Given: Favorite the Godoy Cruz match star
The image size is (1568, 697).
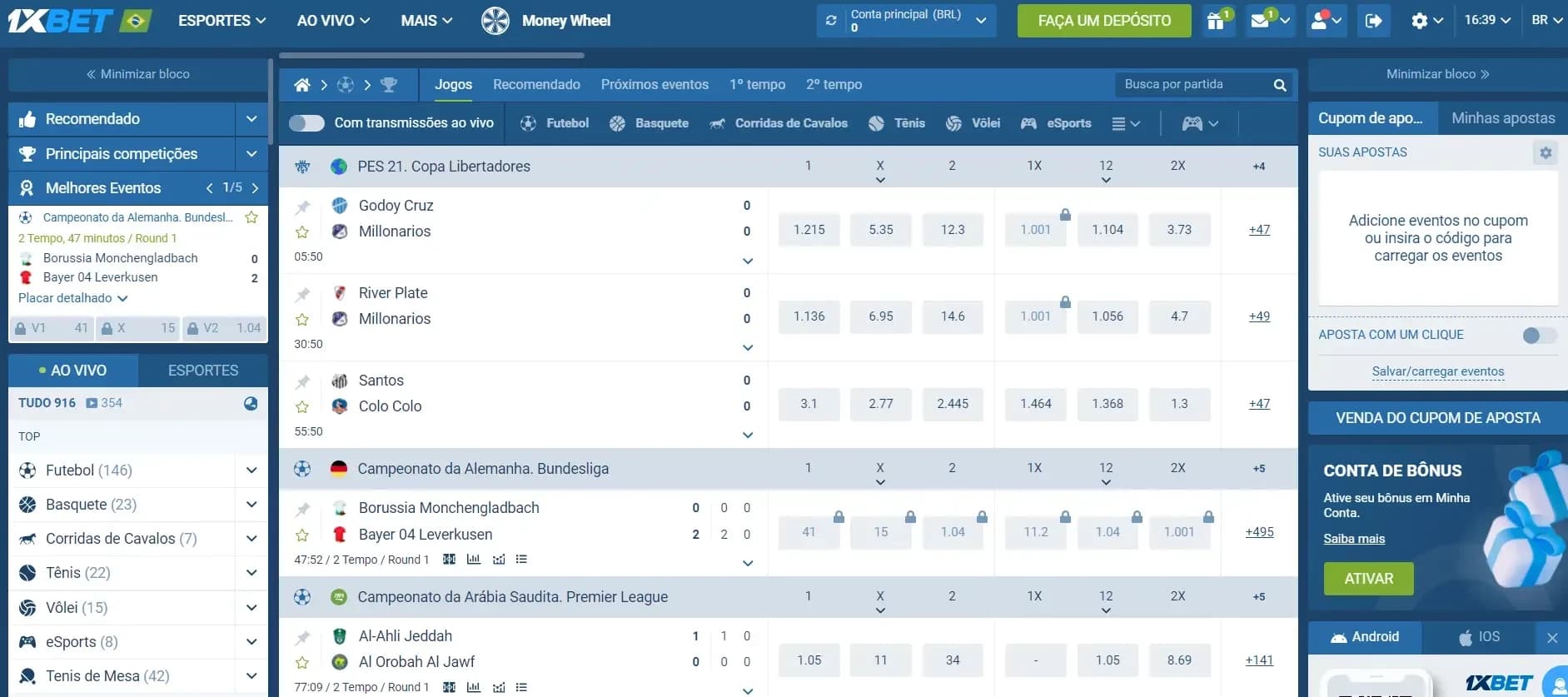Looking at the screenshot, I should tap(302, 232).
